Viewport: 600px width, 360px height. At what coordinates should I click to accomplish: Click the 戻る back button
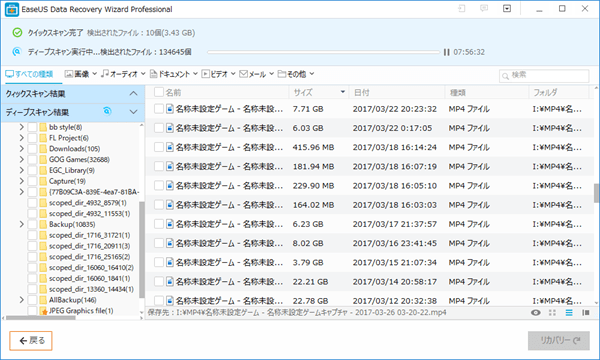pyautogui.click(x=31, y=340)
